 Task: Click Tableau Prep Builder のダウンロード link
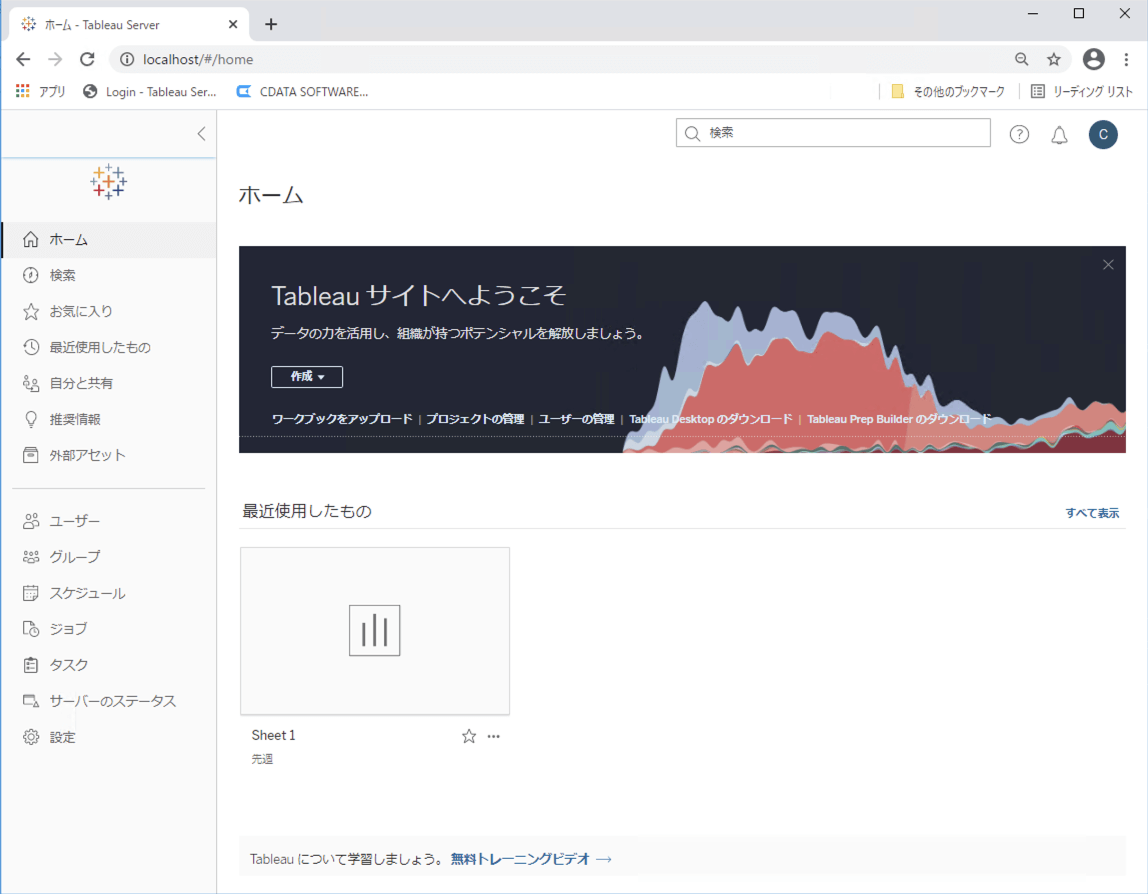click(x=899, y=419)
